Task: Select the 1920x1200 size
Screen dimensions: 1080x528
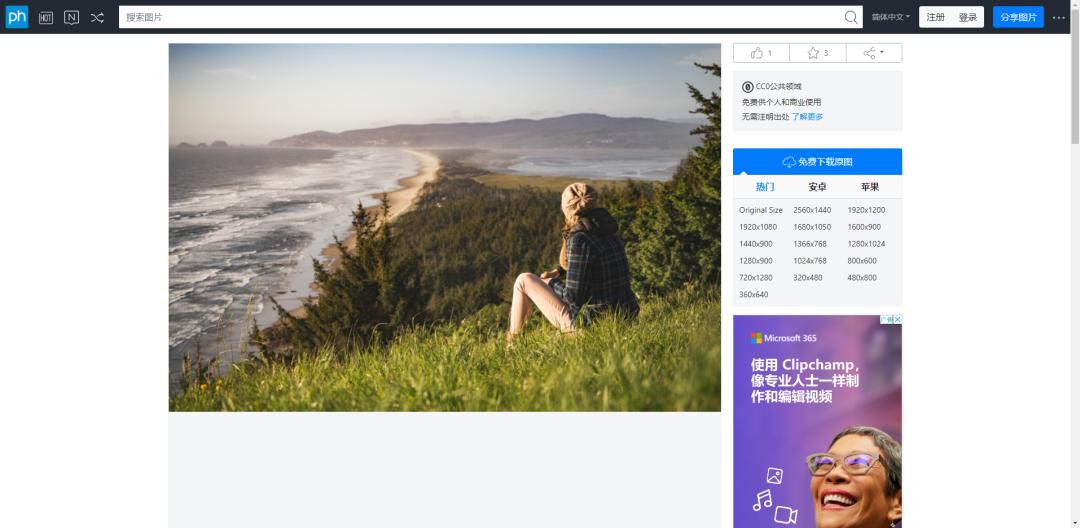Action: pyautogui.click(x=866, y=210)
